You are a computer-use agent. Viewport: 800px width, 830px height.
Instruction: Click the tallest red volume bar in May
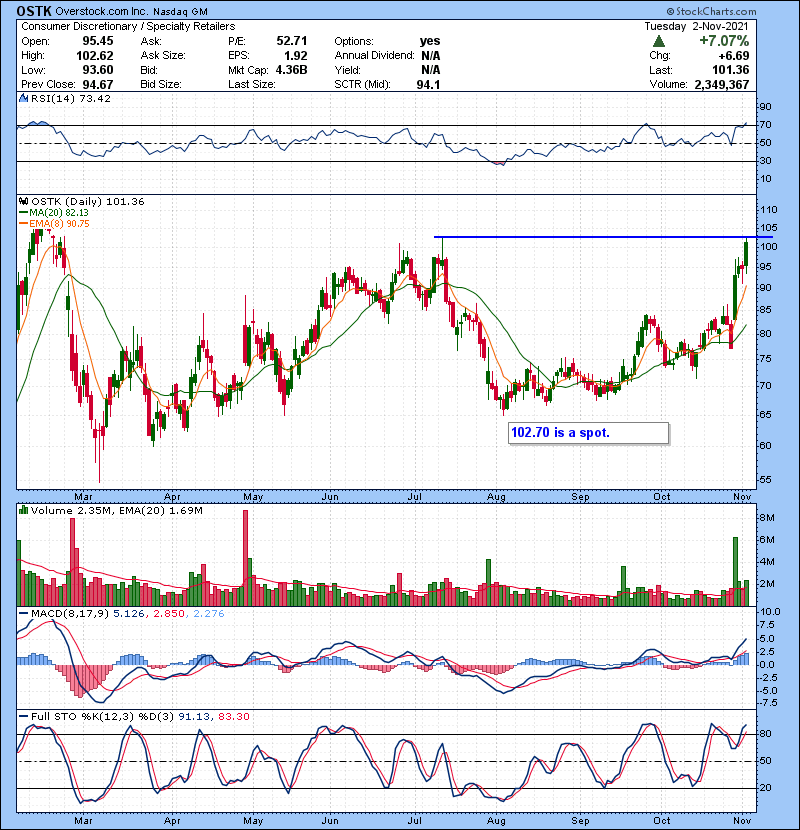pos(245,558)
